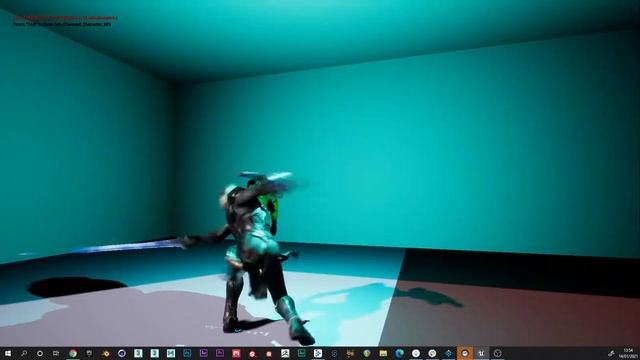Open the system tray clock and date

click(x=628, y=353)
